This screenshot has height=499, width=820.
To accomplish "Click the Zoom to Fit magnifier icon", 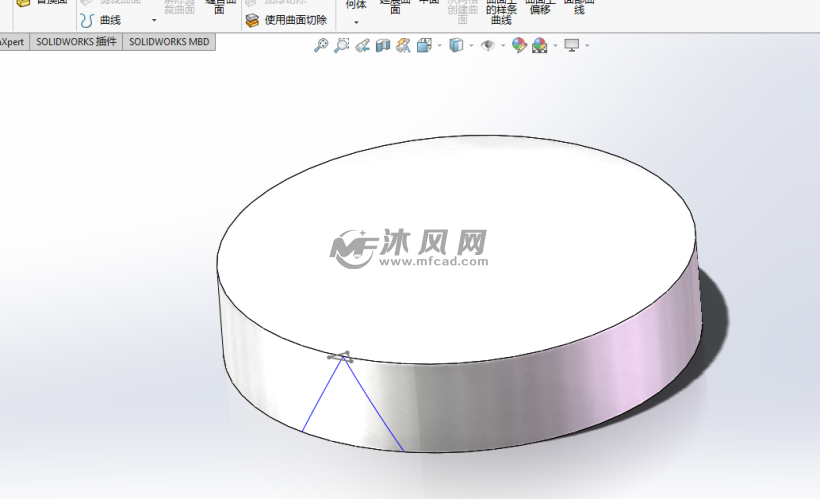I will coord(321,46).
